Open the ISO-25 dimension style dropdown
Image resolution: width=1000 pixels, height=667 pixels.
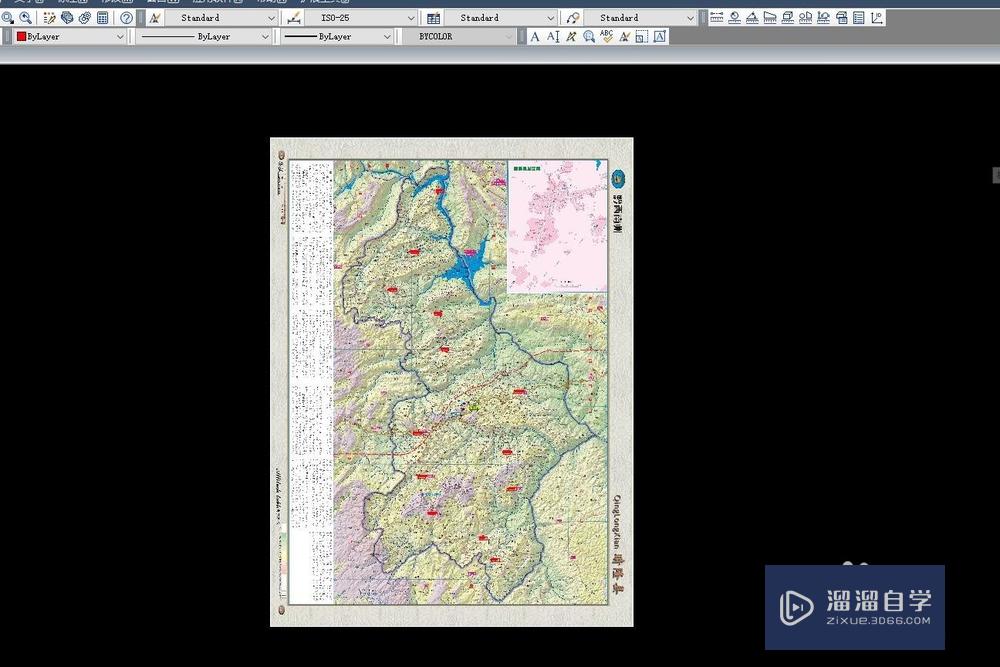pos(360,18)
